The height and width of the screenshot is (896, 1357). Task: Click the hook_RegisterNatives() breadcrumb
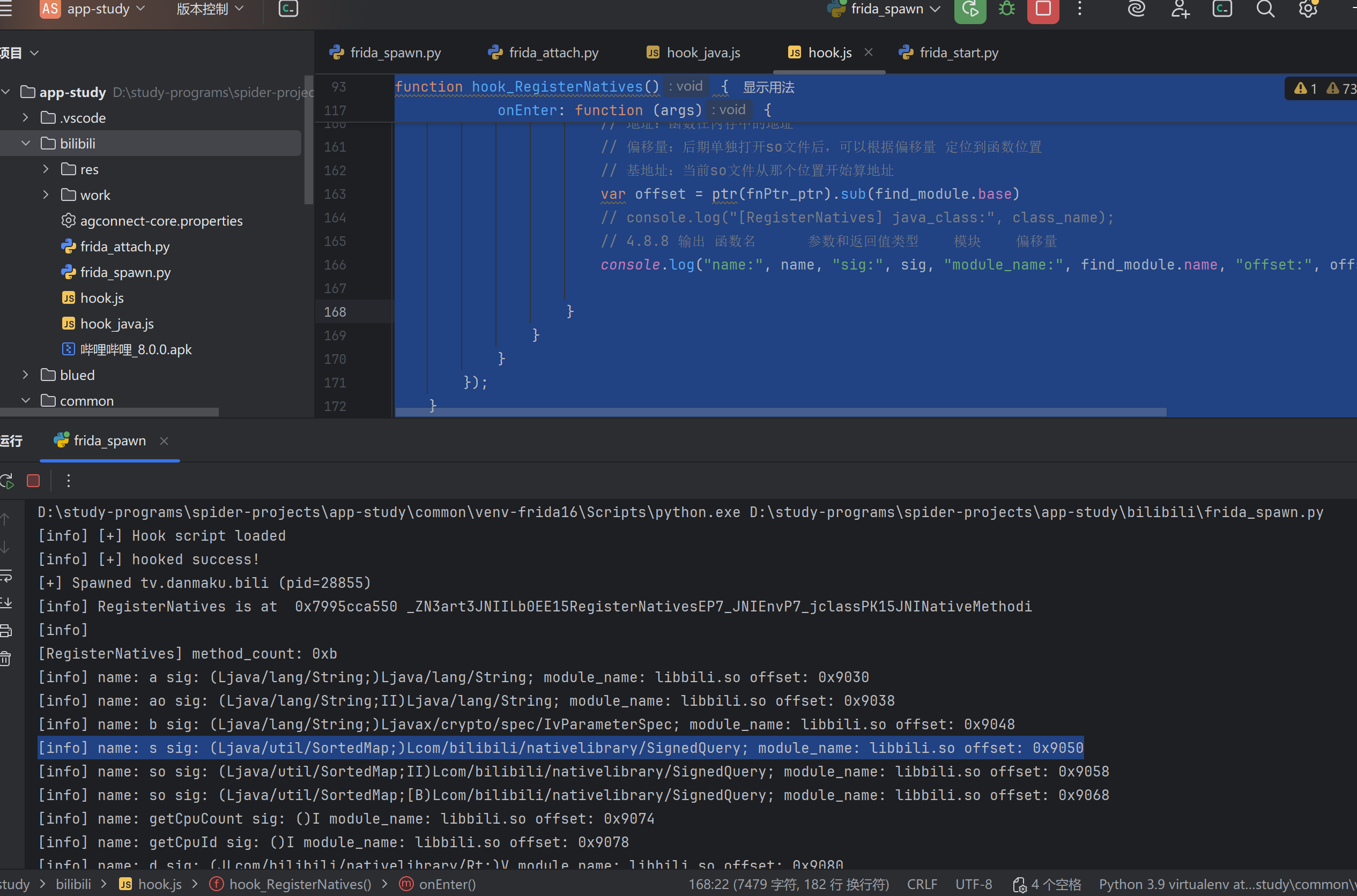click(x=291, y=885)
